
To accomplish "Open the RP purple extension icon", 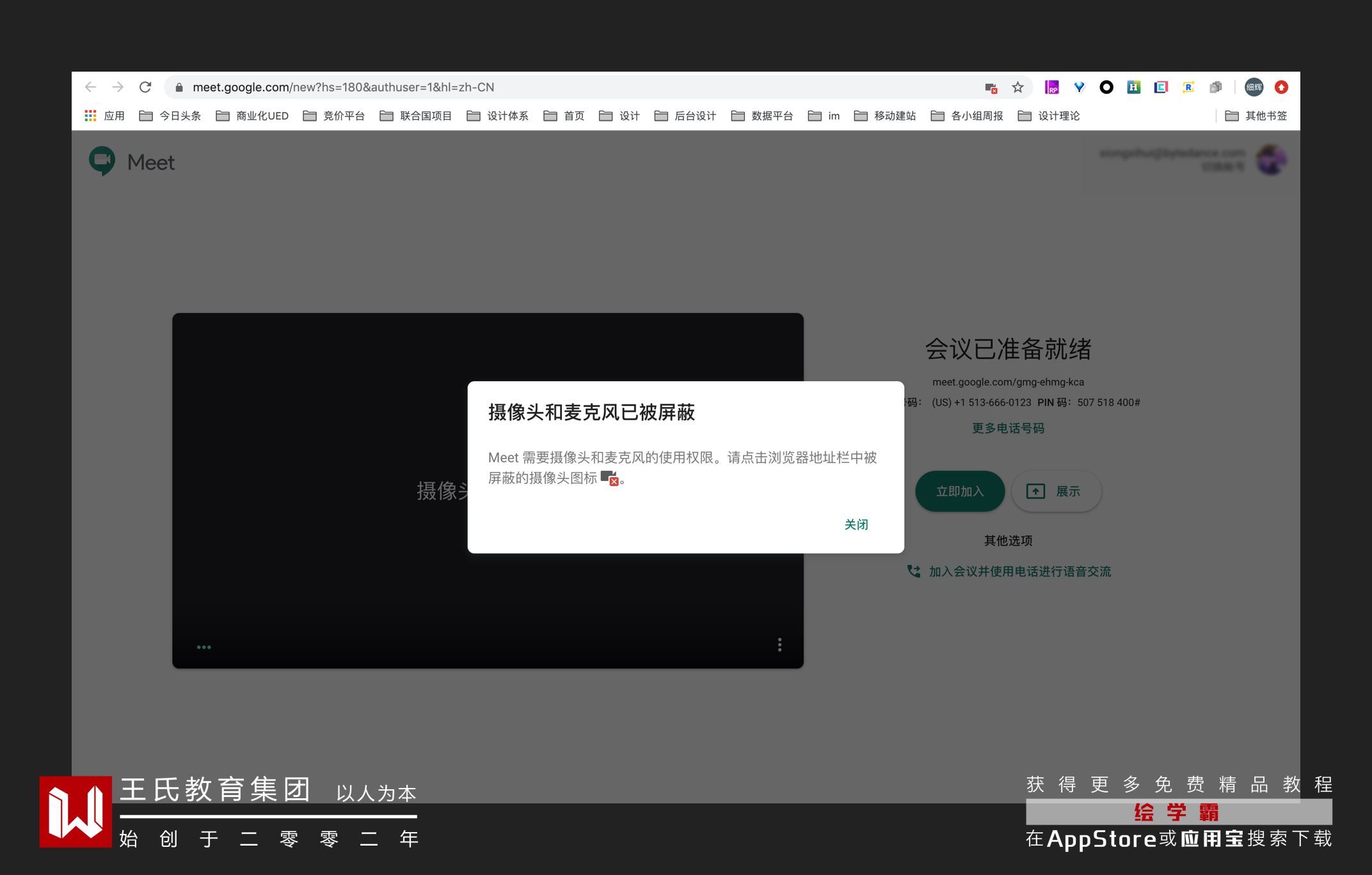I will coord(1051,87).
